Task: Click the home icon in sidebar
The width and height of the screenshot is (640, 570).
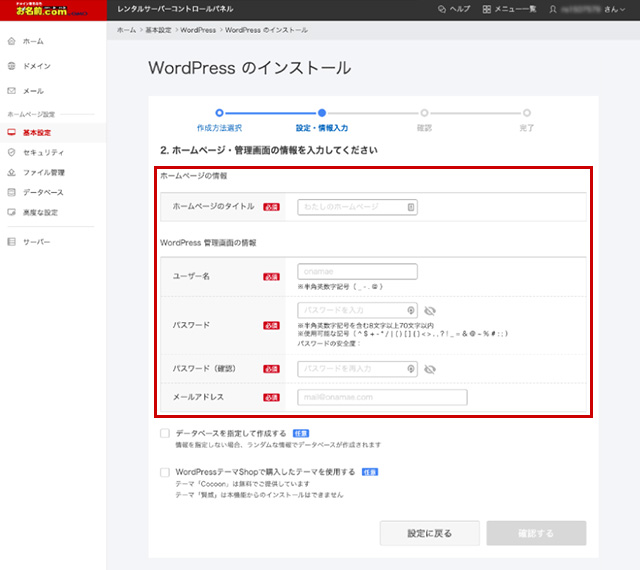Action: point(11,41)
